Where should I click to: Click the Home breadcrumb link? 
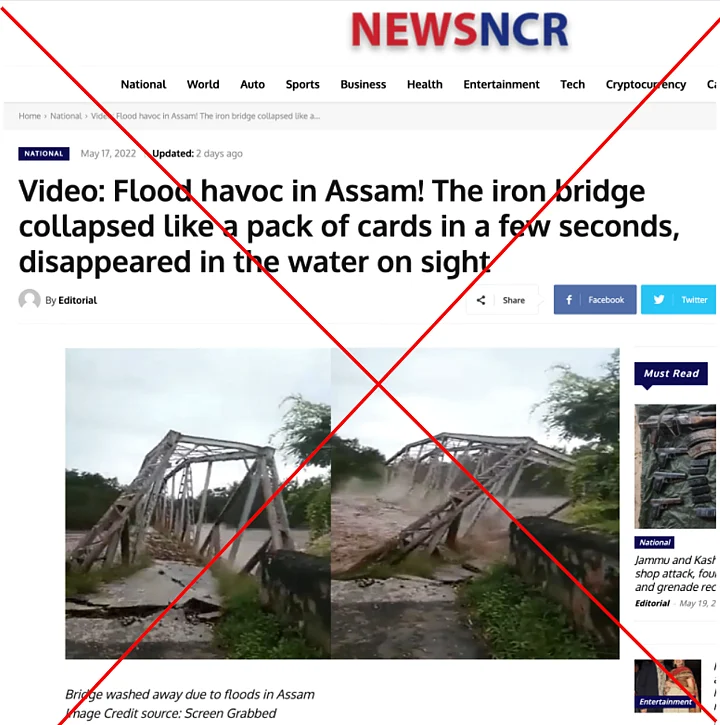click(x=30, y=116)
